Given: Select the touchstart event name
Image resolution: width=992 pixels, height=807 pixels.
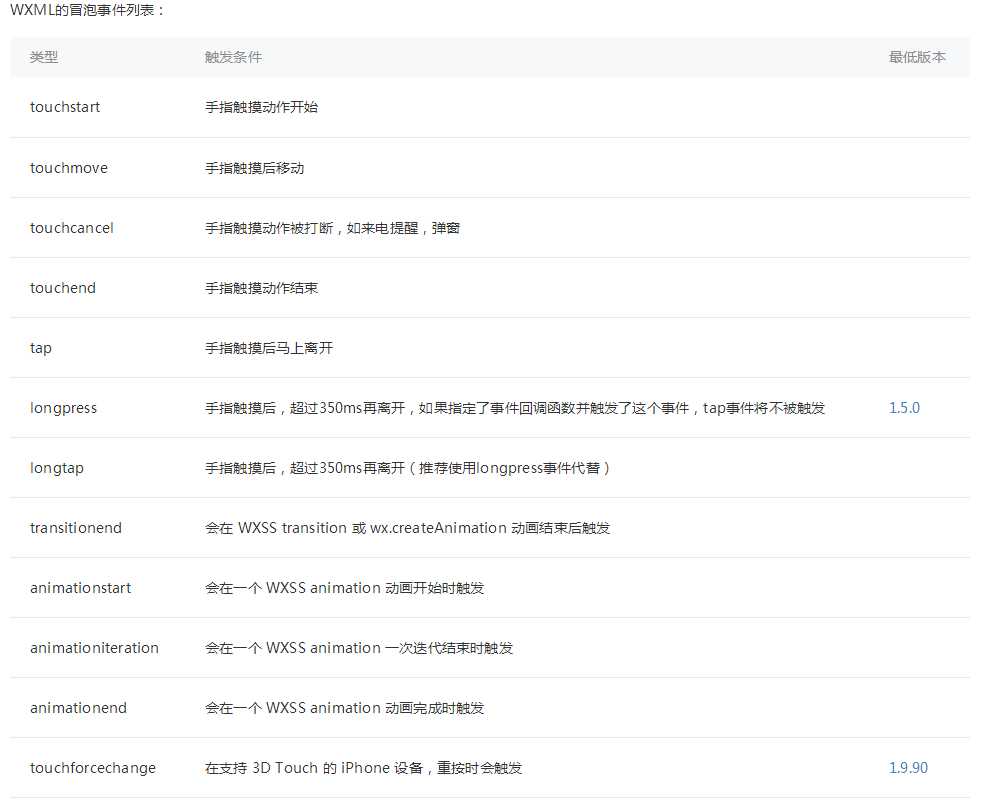Looking at the screenshot, I should [65, 108].
